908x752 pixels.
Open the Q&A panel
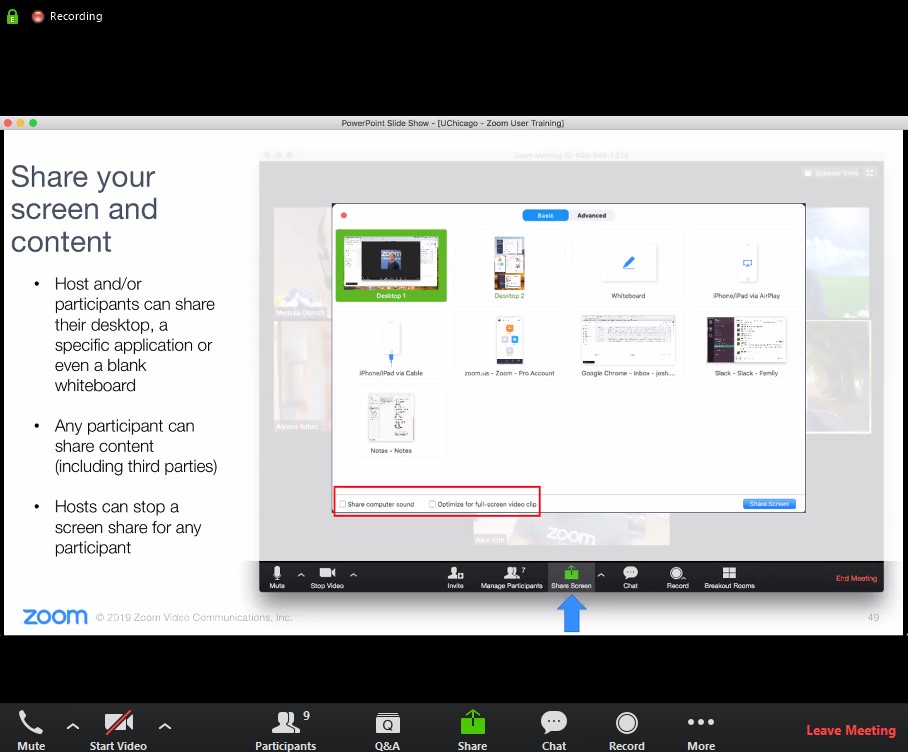pos(387,729)
